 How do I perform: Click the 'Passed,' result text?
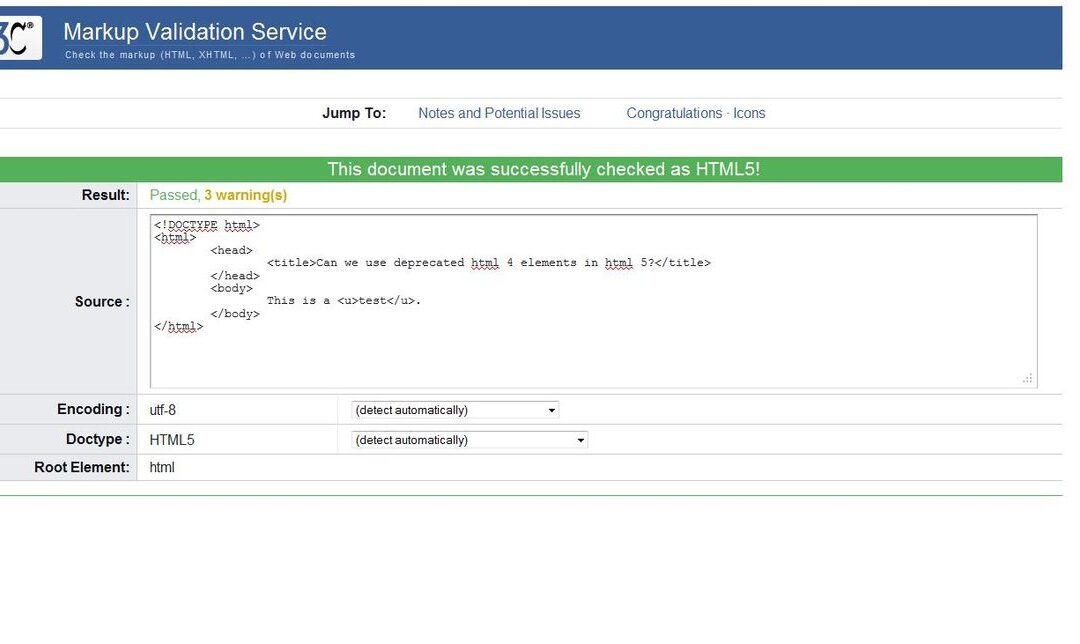tap(175, 195)
